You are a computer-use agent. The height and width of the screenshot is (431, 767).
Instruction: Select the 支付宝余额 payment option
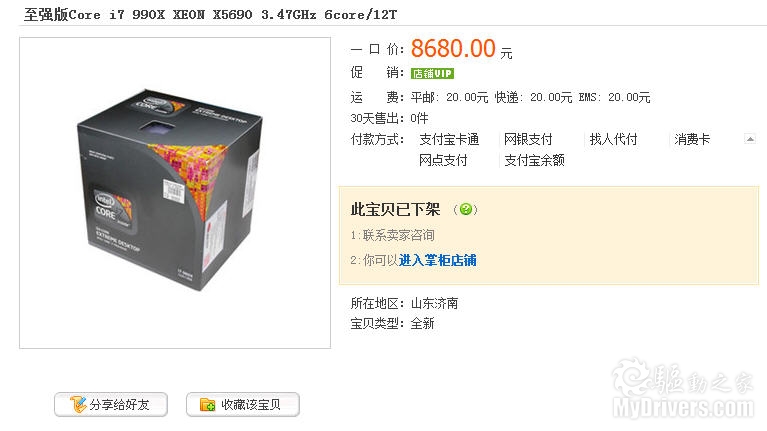coord(535,160)
